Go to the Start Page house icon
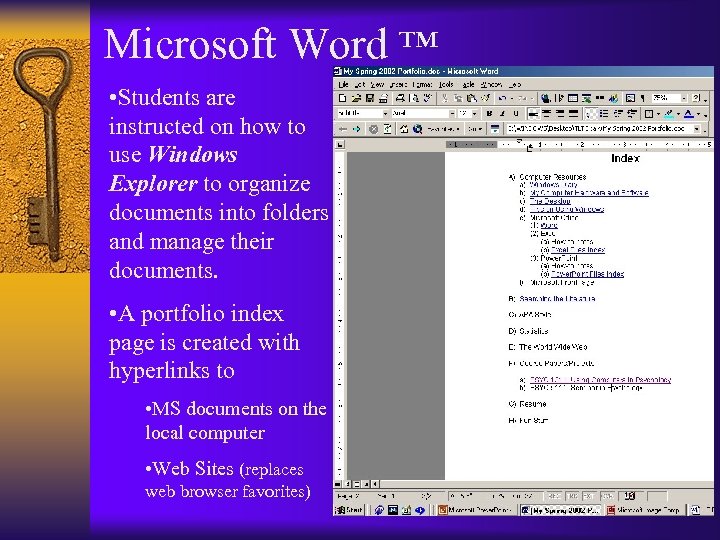This screenshot has width=720, height=540. [404, 129]
